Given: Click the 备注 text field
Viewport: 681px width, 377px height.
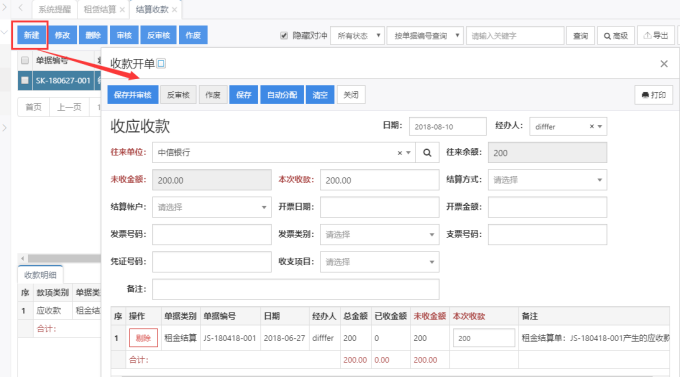Looking at the screenshot, I should pyautogui.click(x=296, y=289).
